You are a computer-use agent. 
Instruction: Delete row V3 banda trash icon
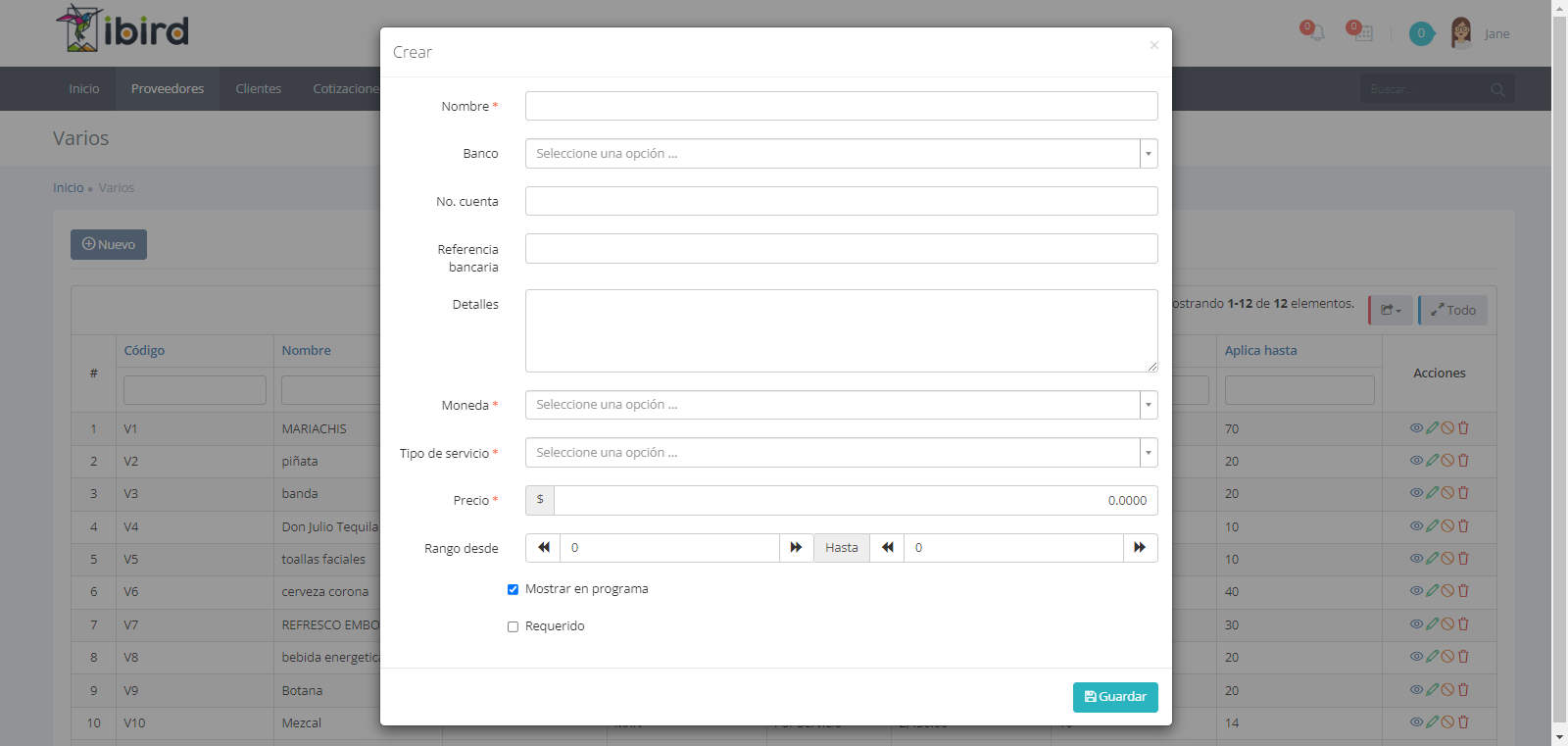[1463, 493]
